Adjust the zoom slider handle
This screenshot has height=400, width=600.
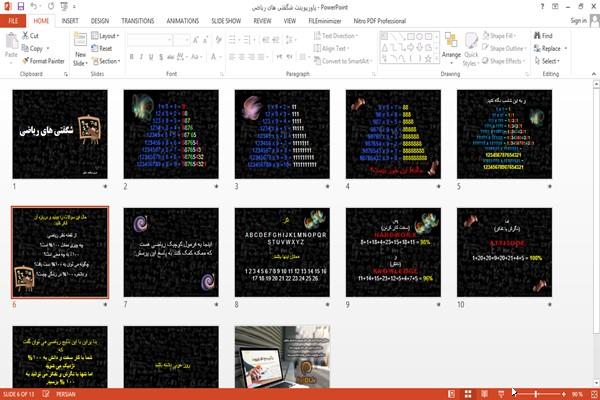[536, 394]
